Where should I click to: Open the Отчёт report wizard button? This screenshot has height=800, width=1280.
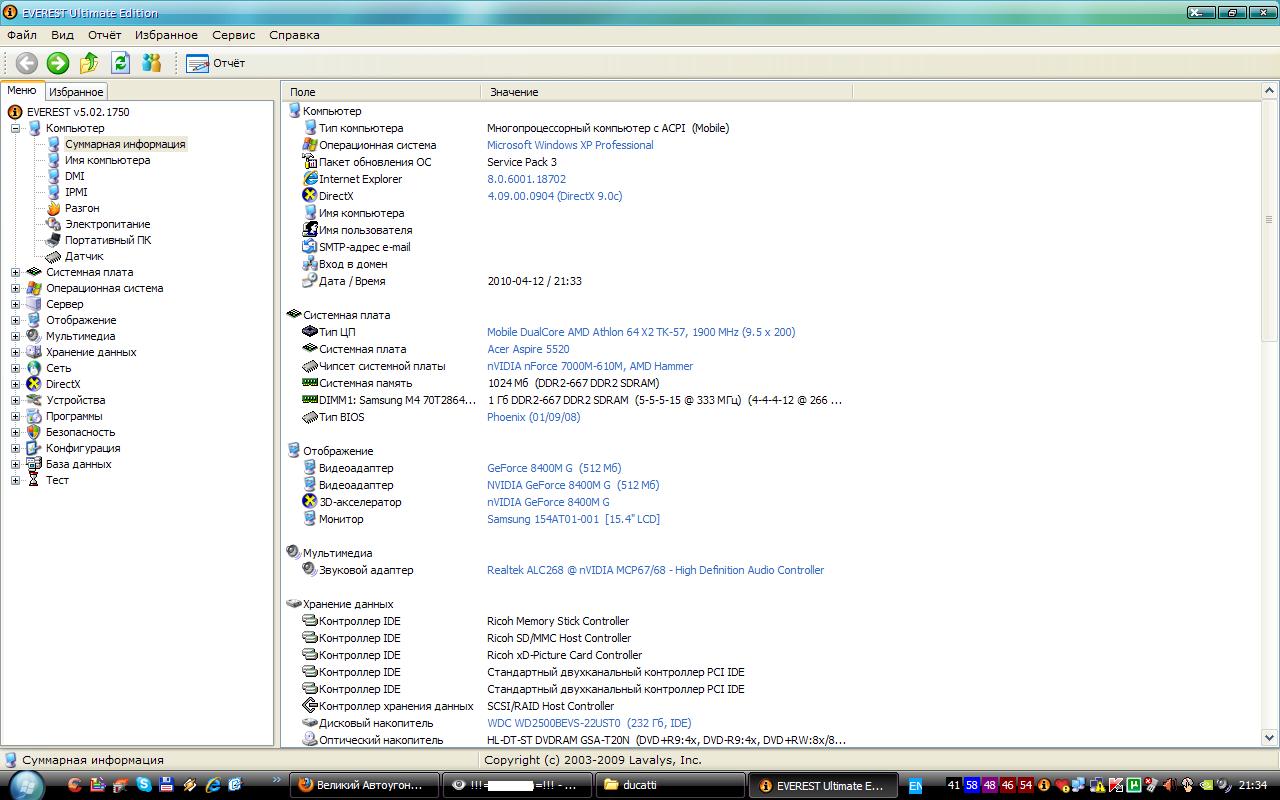coord(215,63)
